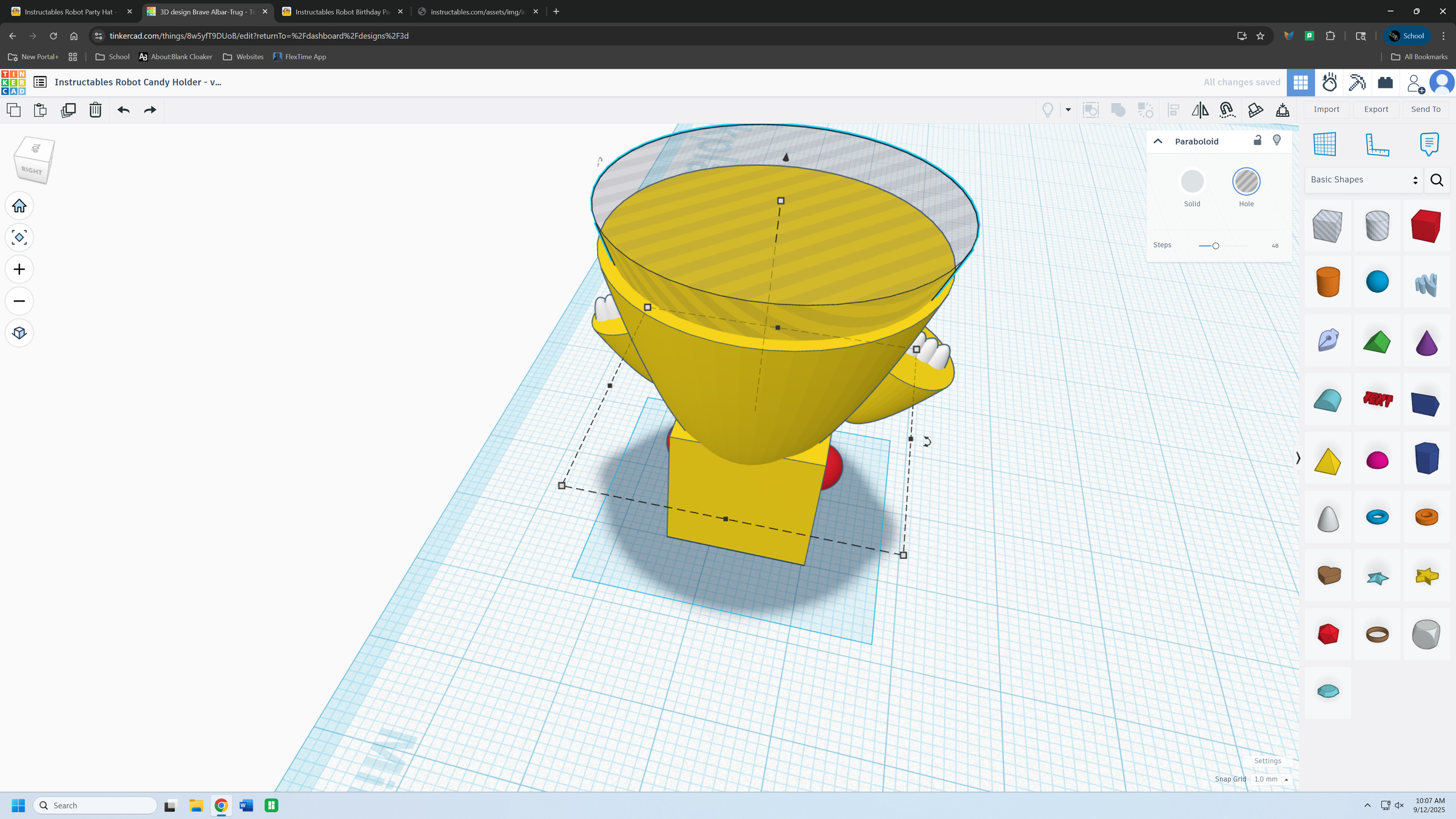Delete the selected shape with trash icon
The height and width of the screenshot is (819, 1456).
[95, 110]
